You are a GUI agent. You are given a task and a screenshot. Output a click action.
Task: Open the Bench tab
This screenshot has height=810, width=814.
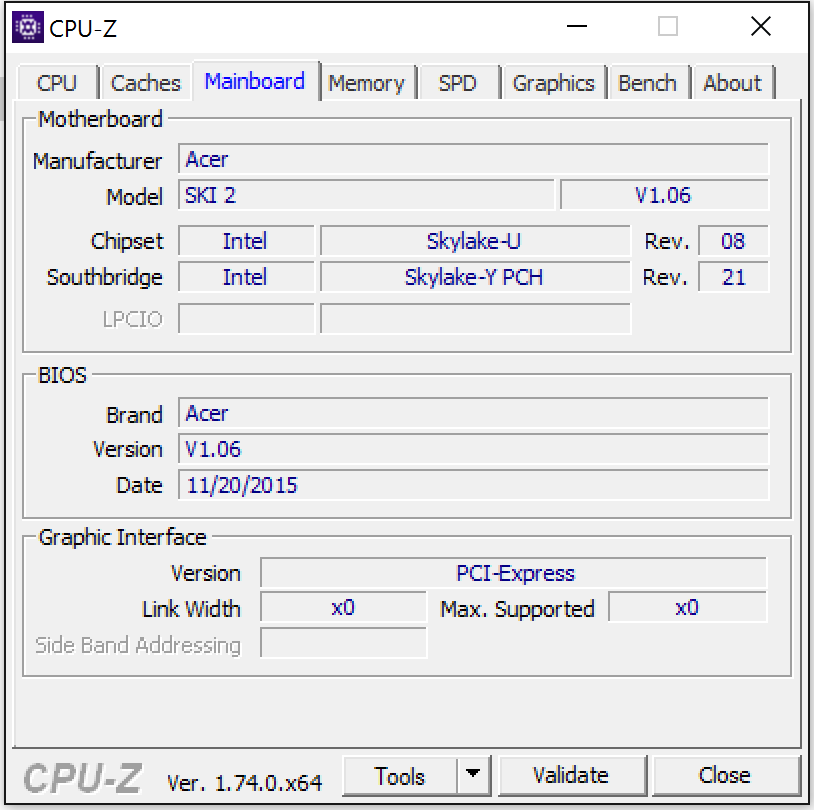click(648, 83)
